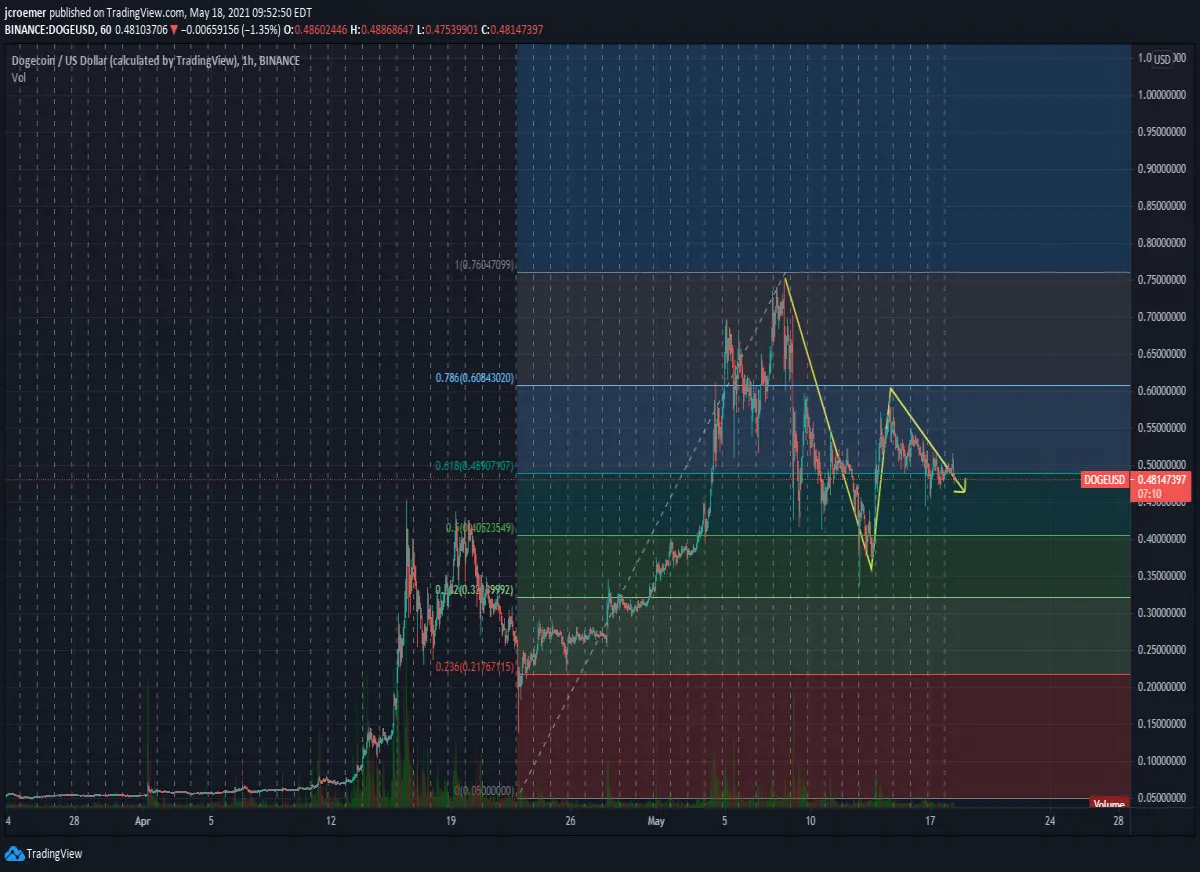The image size is (1200, 872).
Task: Click the May label on the time axis
Action: click(x=656, y=821)
